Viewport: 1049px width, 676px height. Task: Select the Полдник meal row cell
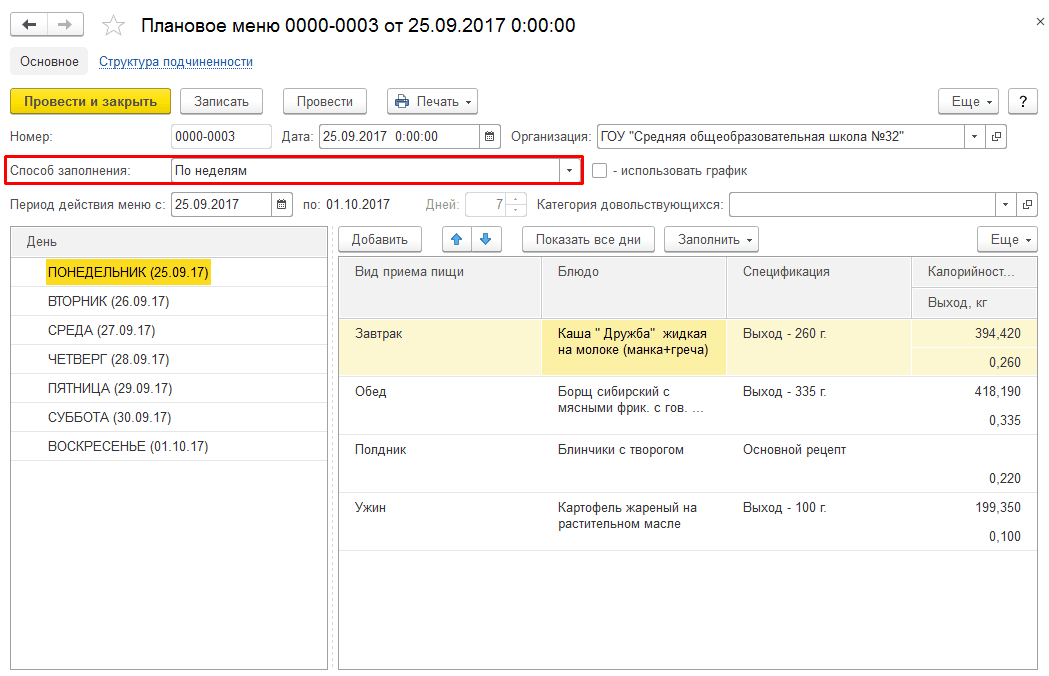[x=440, y=464]
